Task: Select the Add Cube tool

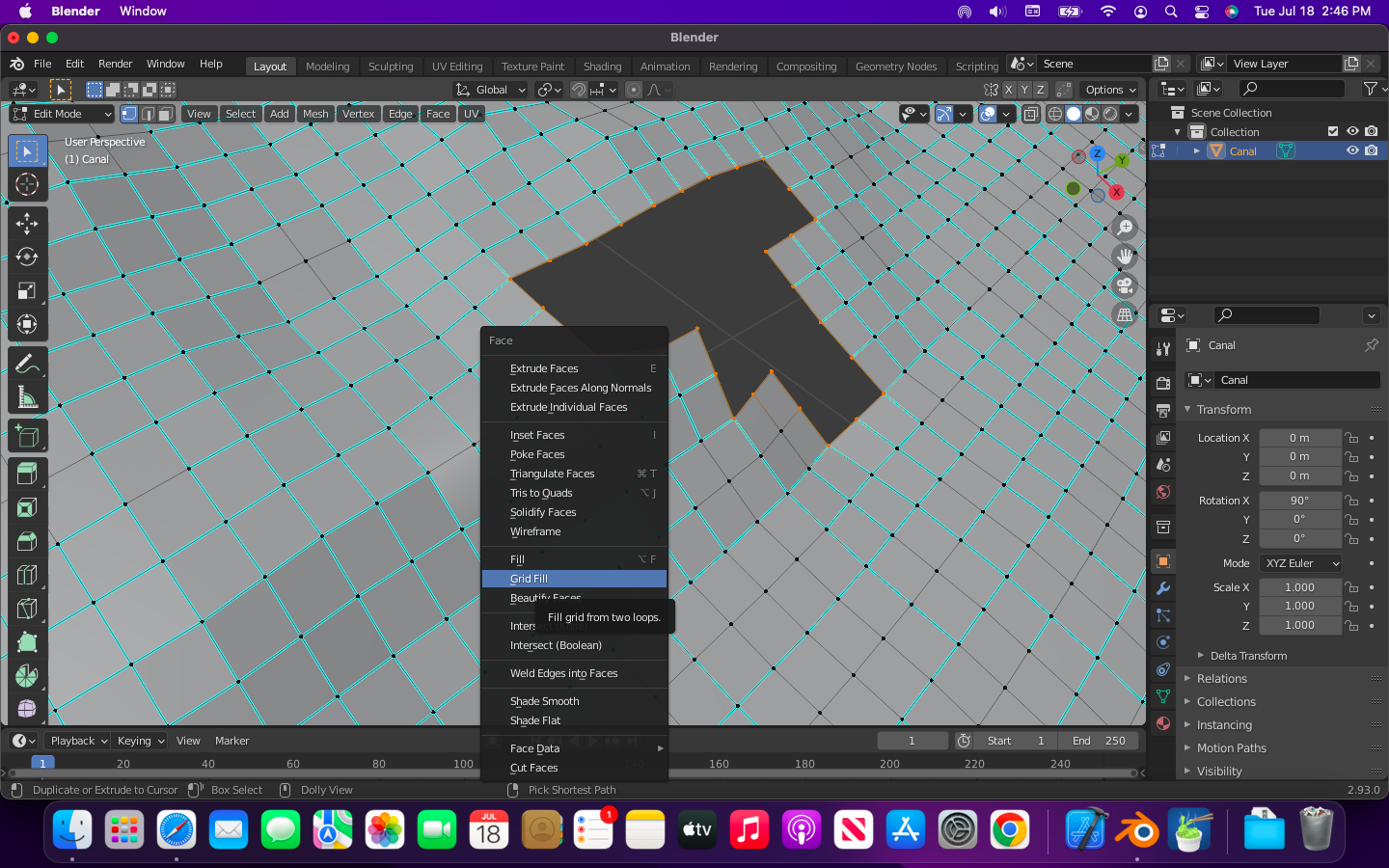Action: [x=27, y=437]
